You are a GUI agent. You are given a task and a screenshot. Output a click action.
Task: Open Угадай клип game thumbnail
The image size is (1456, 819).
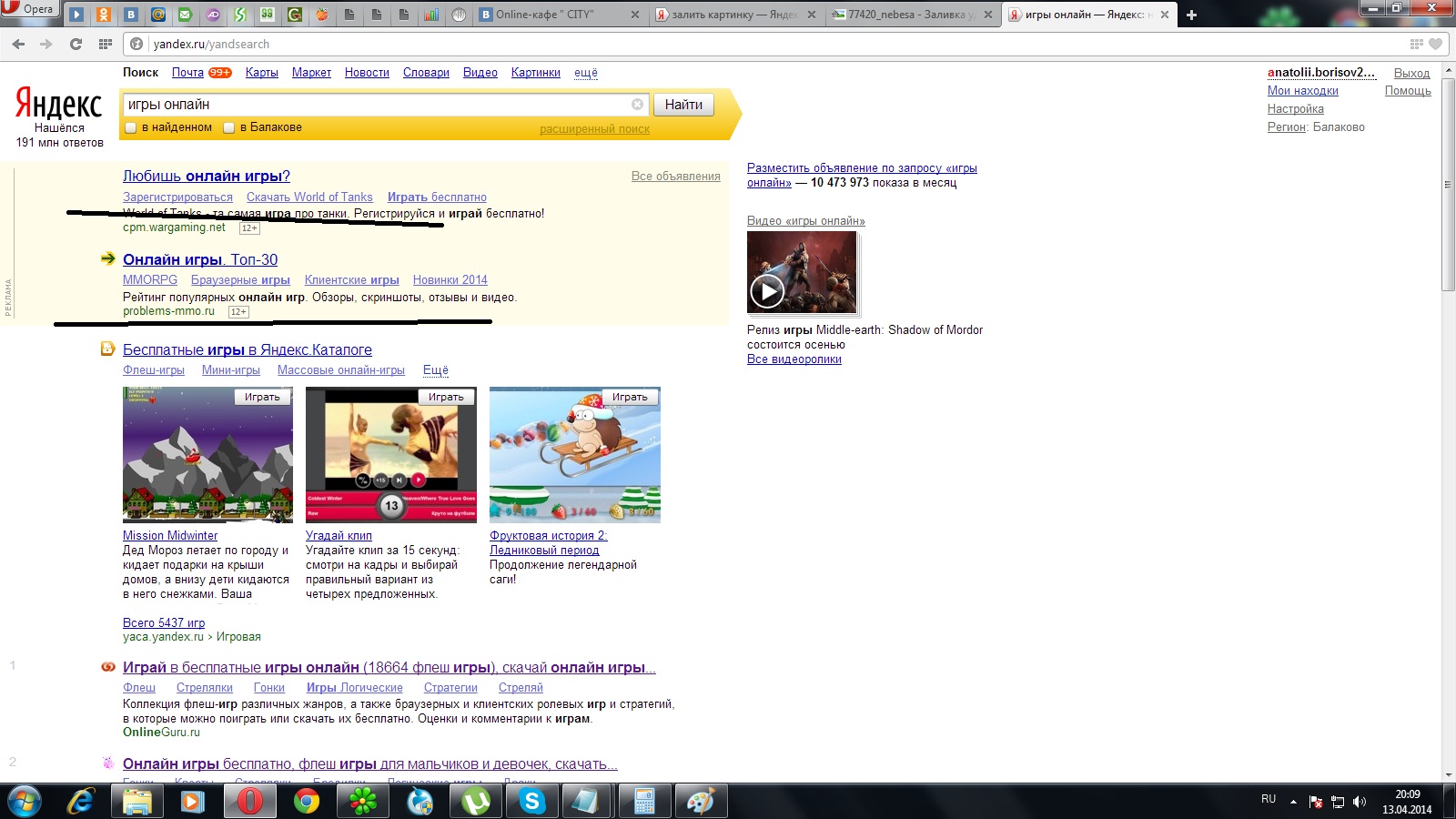(x=391, y=455)
